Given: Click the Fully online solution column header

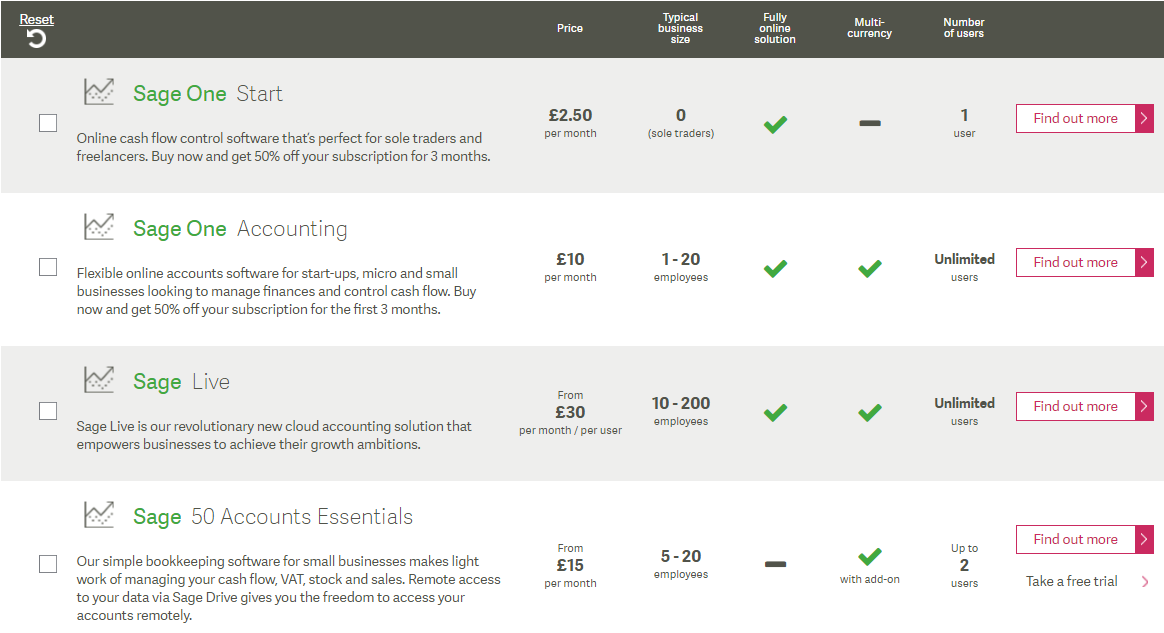Looking at the screenshot, I should click(x=775, y=28).
